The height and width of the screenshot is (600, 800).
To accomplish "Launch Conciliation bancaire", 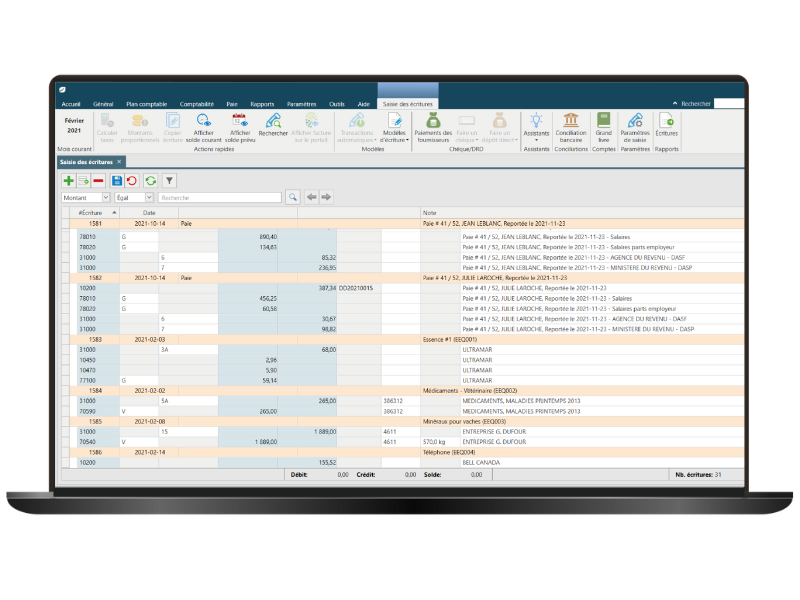I will pyautogui.click(x=571, y=128).
